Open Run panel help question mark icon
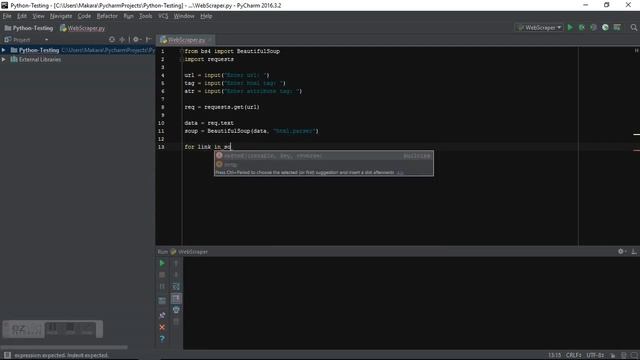 [162, 339]
